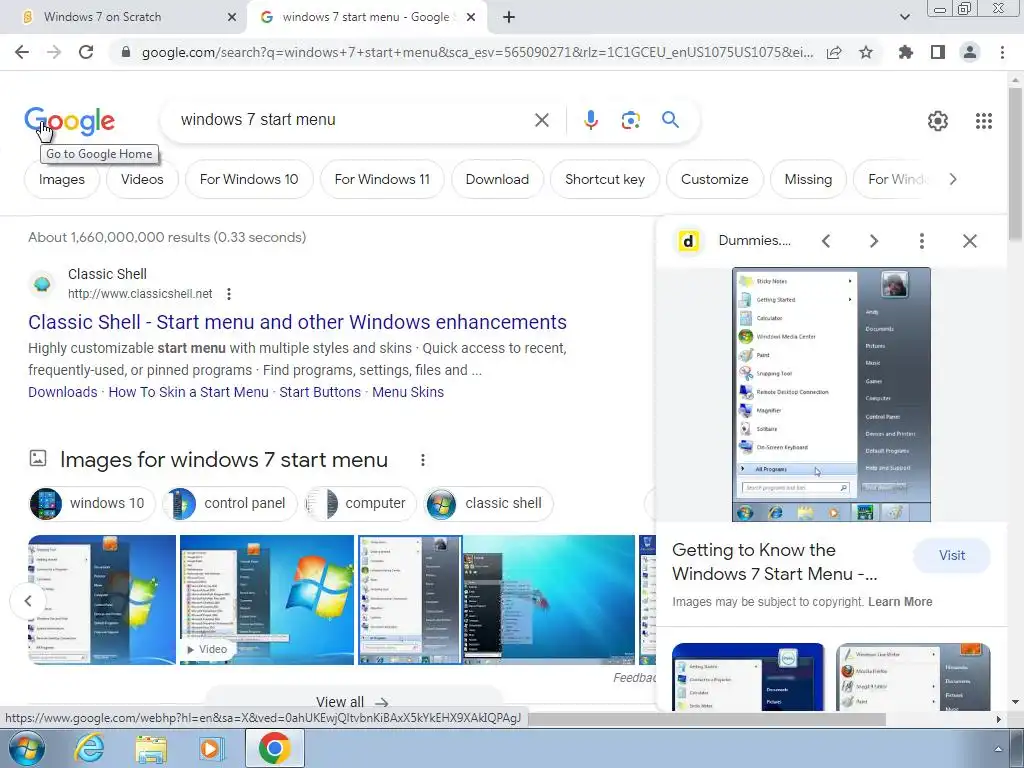The height and width of the screenshot is (768, 1024).
Task: Expand Chrome tab search dropdown arrow
Action: coord(904,17)
